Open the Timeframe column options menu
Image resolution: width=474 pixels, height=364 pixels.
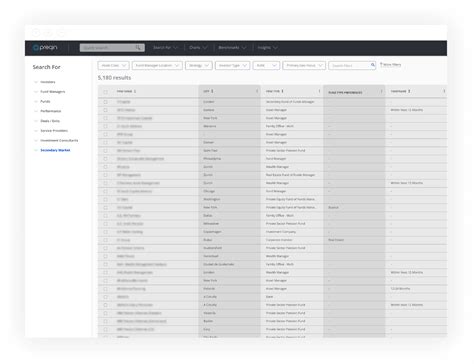[x=444, y=91]
